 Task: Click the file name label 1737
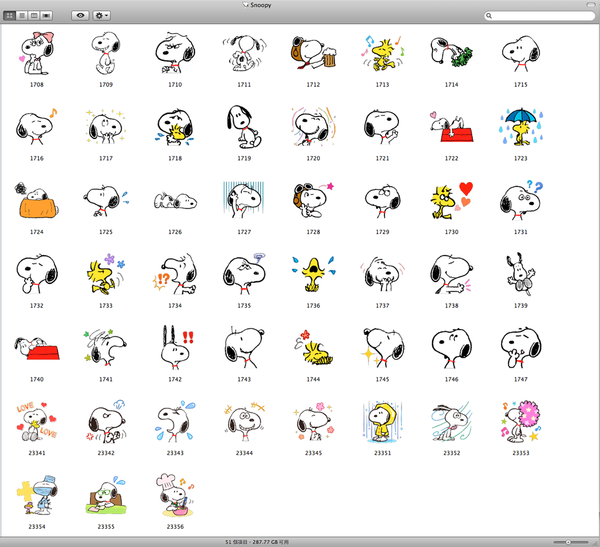382,305
